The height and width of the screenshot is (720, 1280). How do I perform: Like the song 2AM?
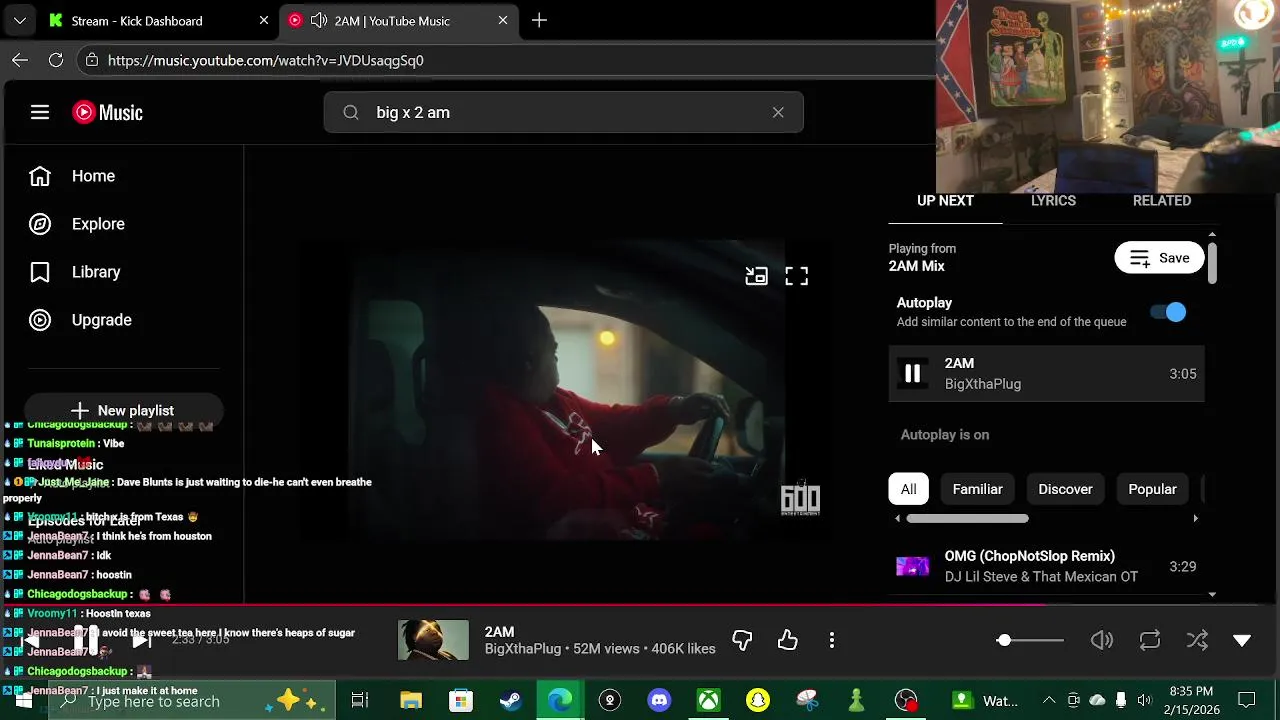click(x=788, y=640)
